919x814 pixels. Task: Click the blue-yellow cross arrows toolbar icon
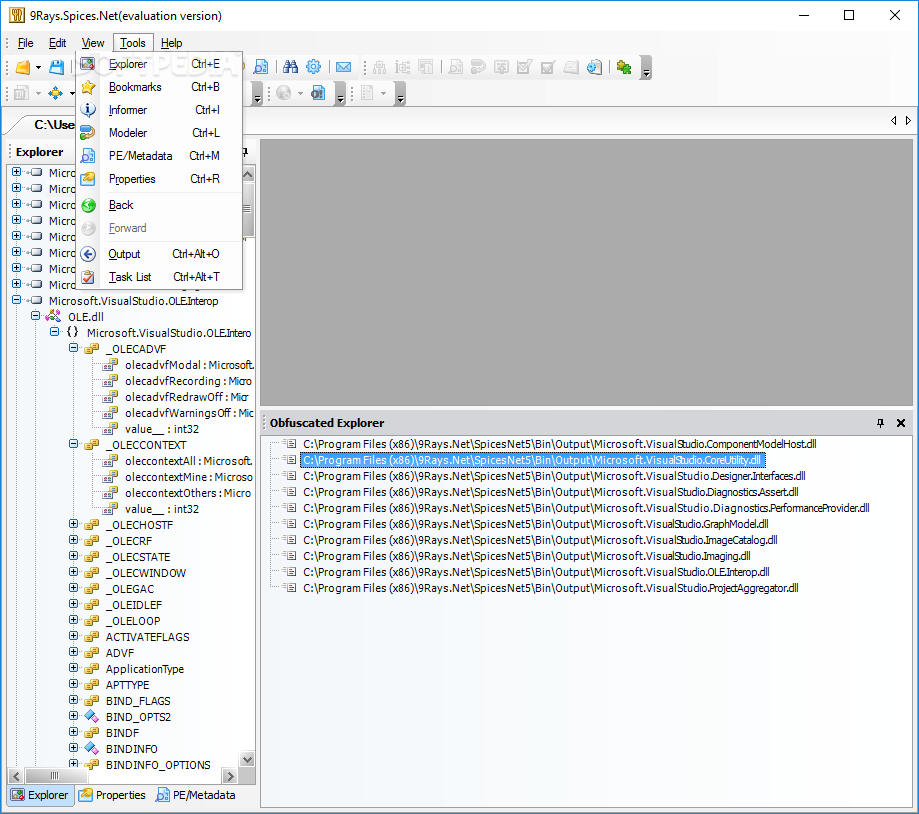coord(55,93)
